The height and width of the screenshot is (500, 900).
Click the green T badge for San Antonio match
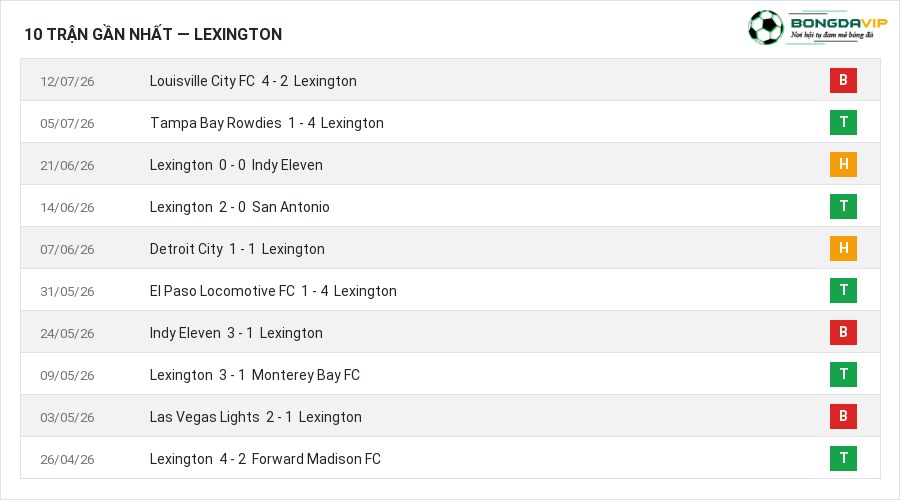843,206
